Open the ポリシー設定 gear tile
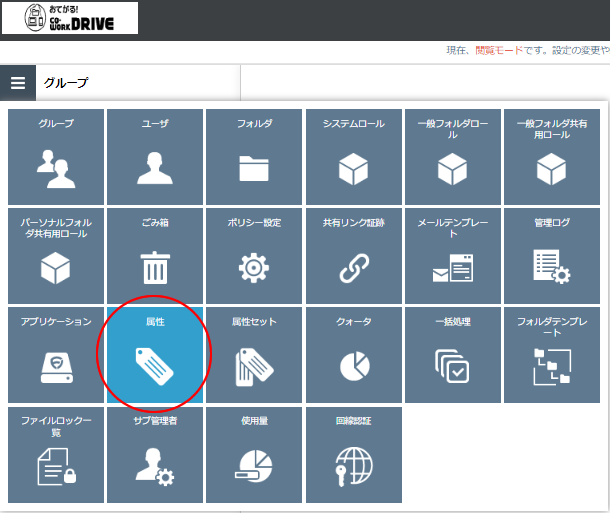This screenshot has width=610, height=513. 254,256
